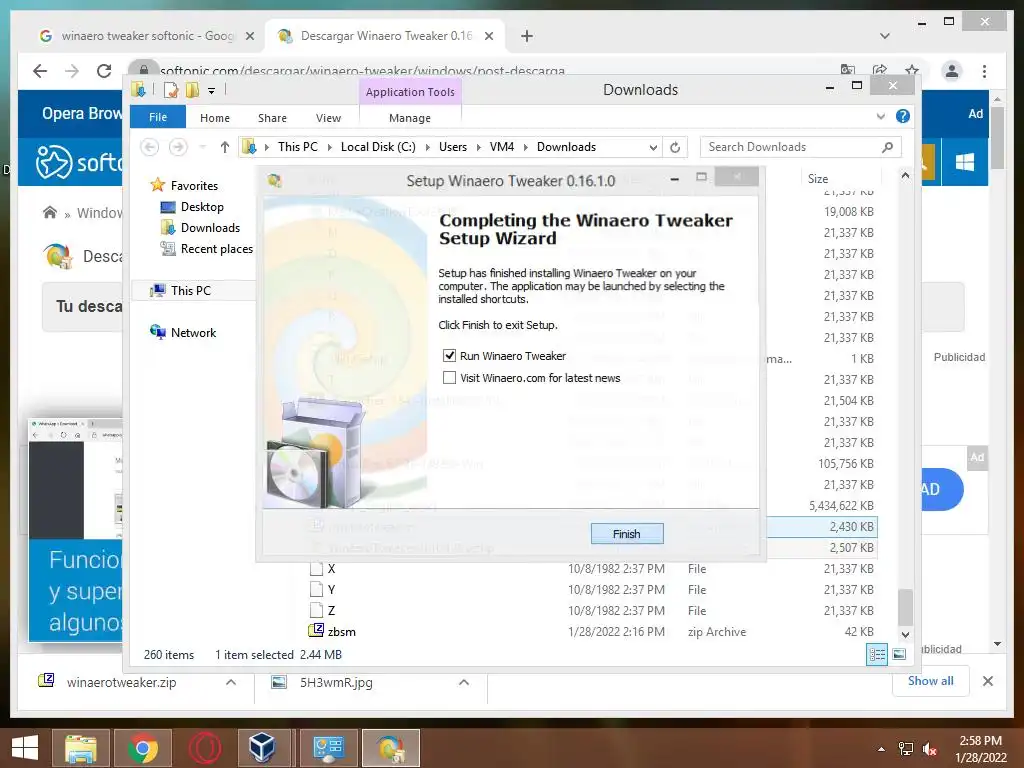The width and height of the screenshot is (1024, 768).
Task: Click Finish in Winaero Tweaker setup
Action: (x=626, y=534)
